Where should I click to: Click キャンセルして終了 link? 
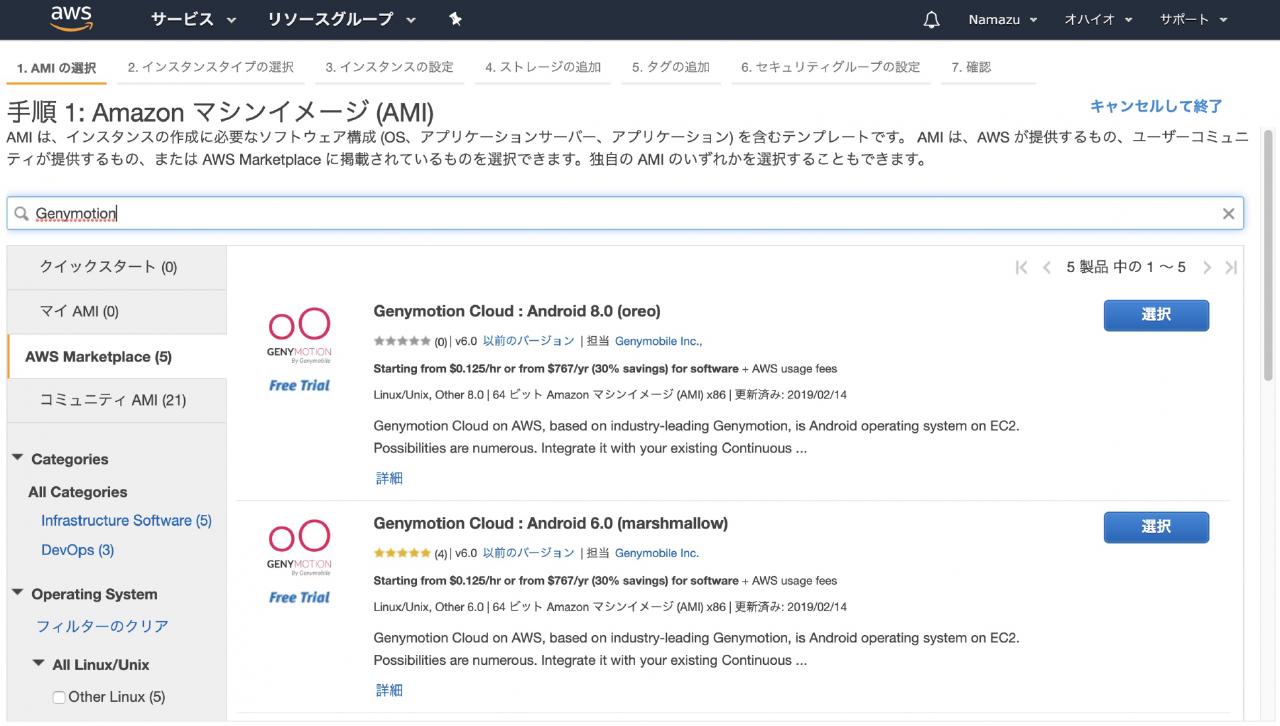[1156, 106]
